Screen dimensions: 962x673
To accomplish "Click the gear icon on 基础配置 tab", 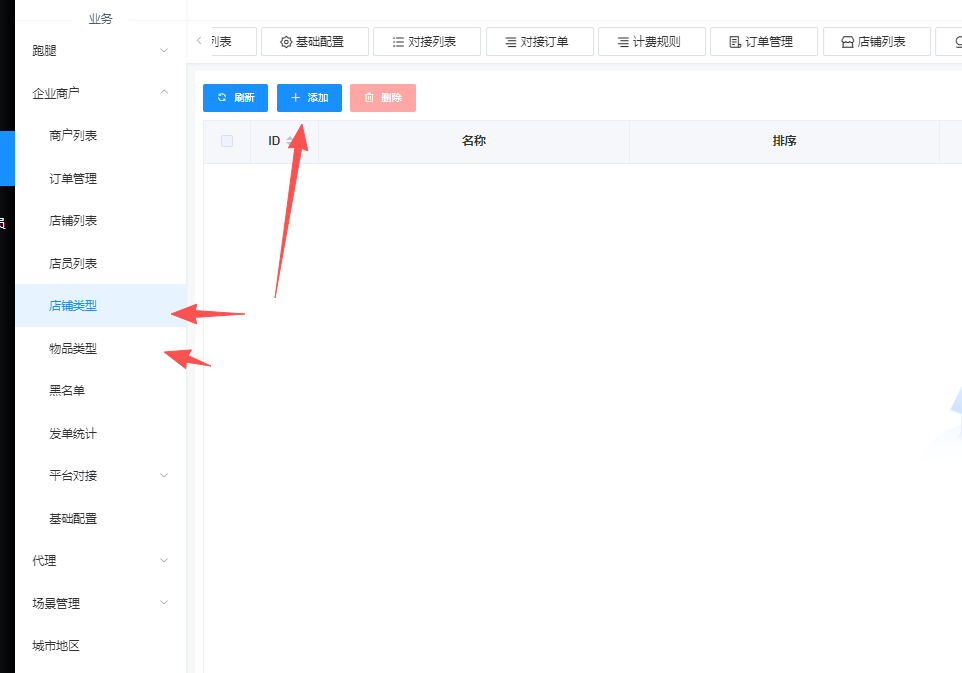I will coord(286,42).
